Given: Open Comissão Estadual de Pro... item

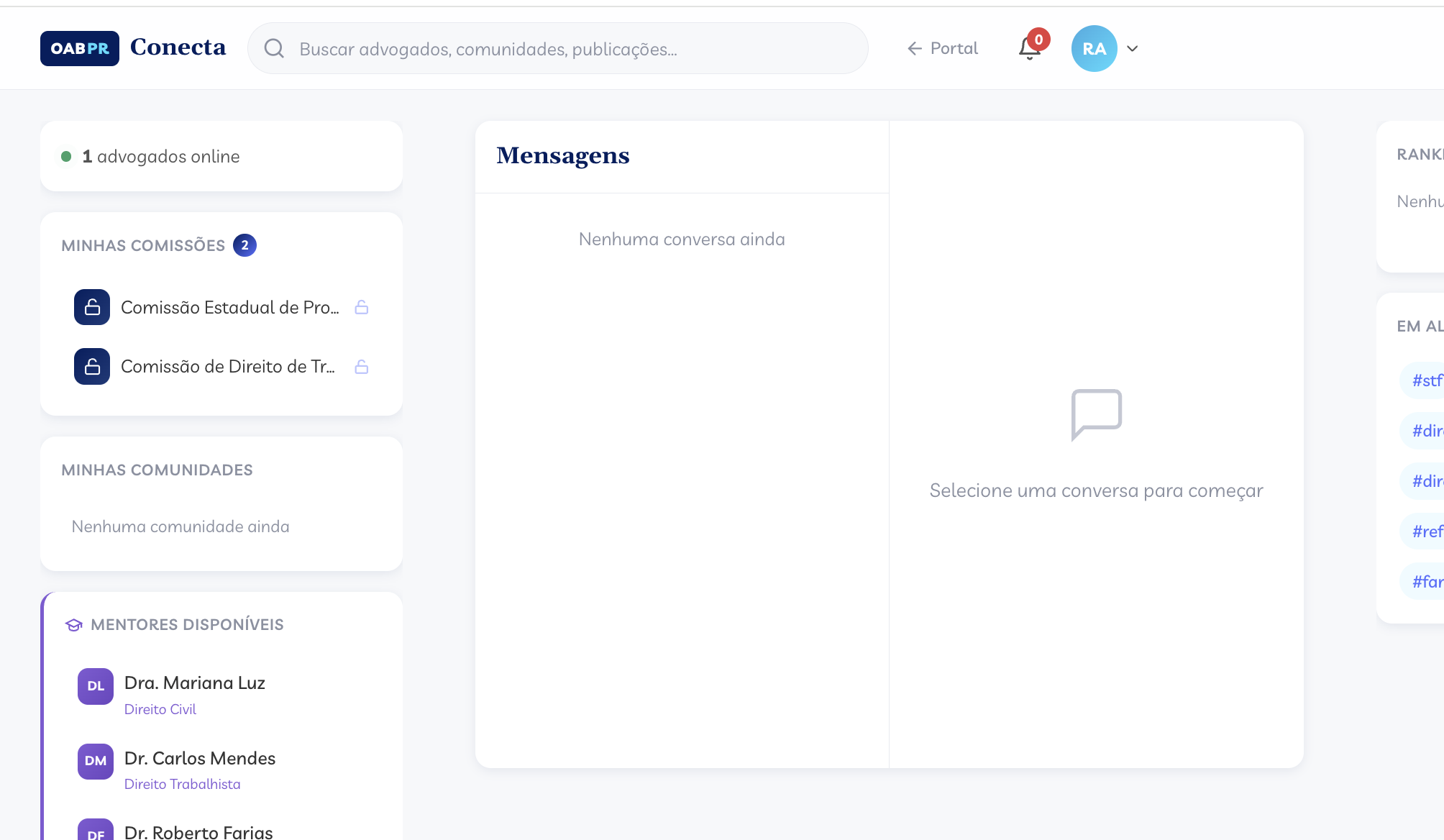Looking at the screenshot, I should pyautogui.click(x=229, y=307).
